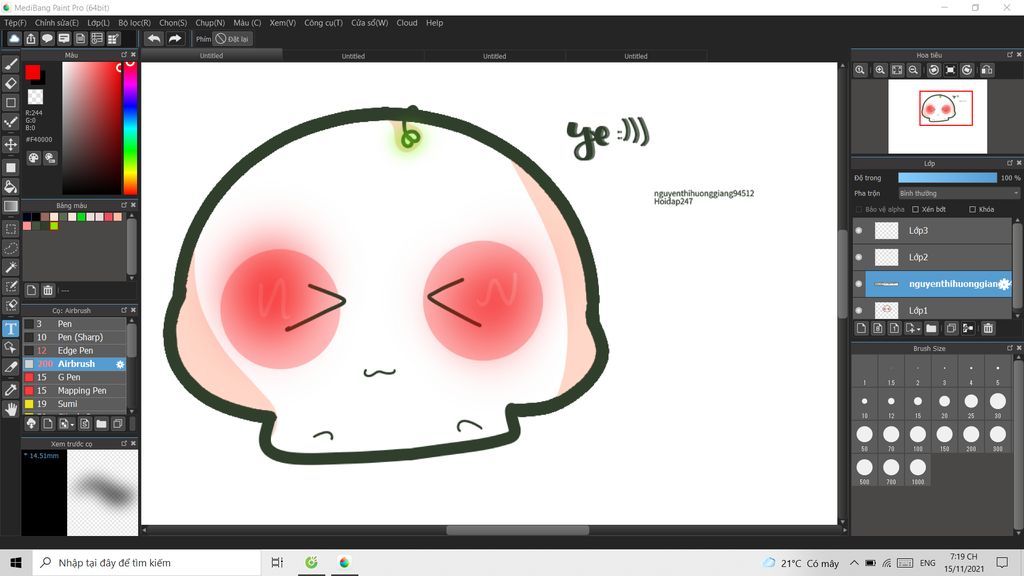
Task: Click the Redo arrow in toolbar
Action: (174, 39)
